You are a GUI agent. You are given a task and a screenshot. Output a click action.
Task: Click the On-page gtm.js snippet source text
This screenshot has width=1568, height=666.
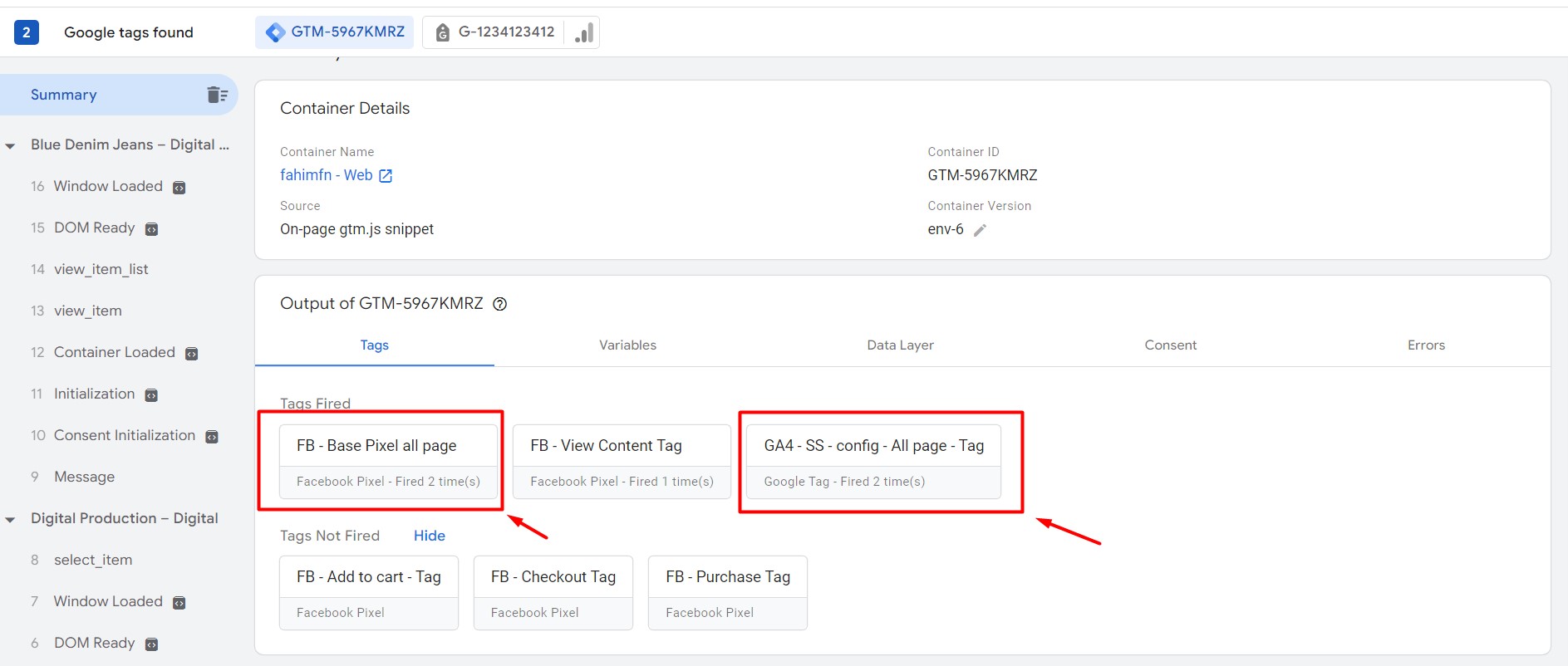pos(356,229)
